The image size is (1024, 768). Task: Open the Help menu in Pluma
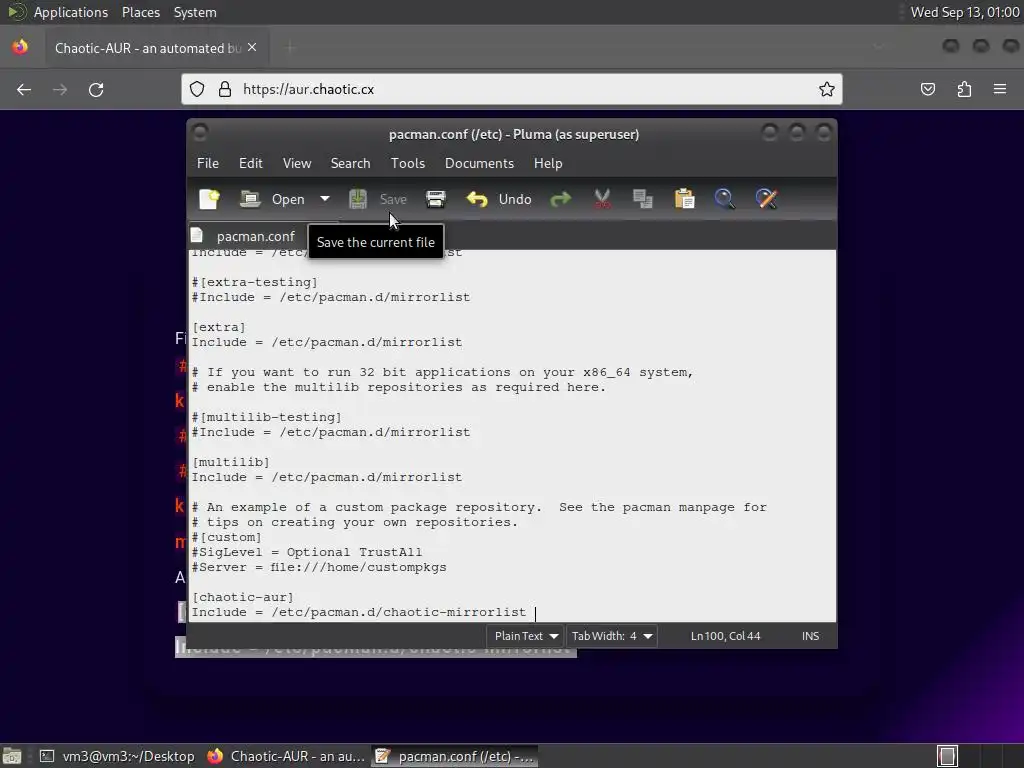coord(547,163)
